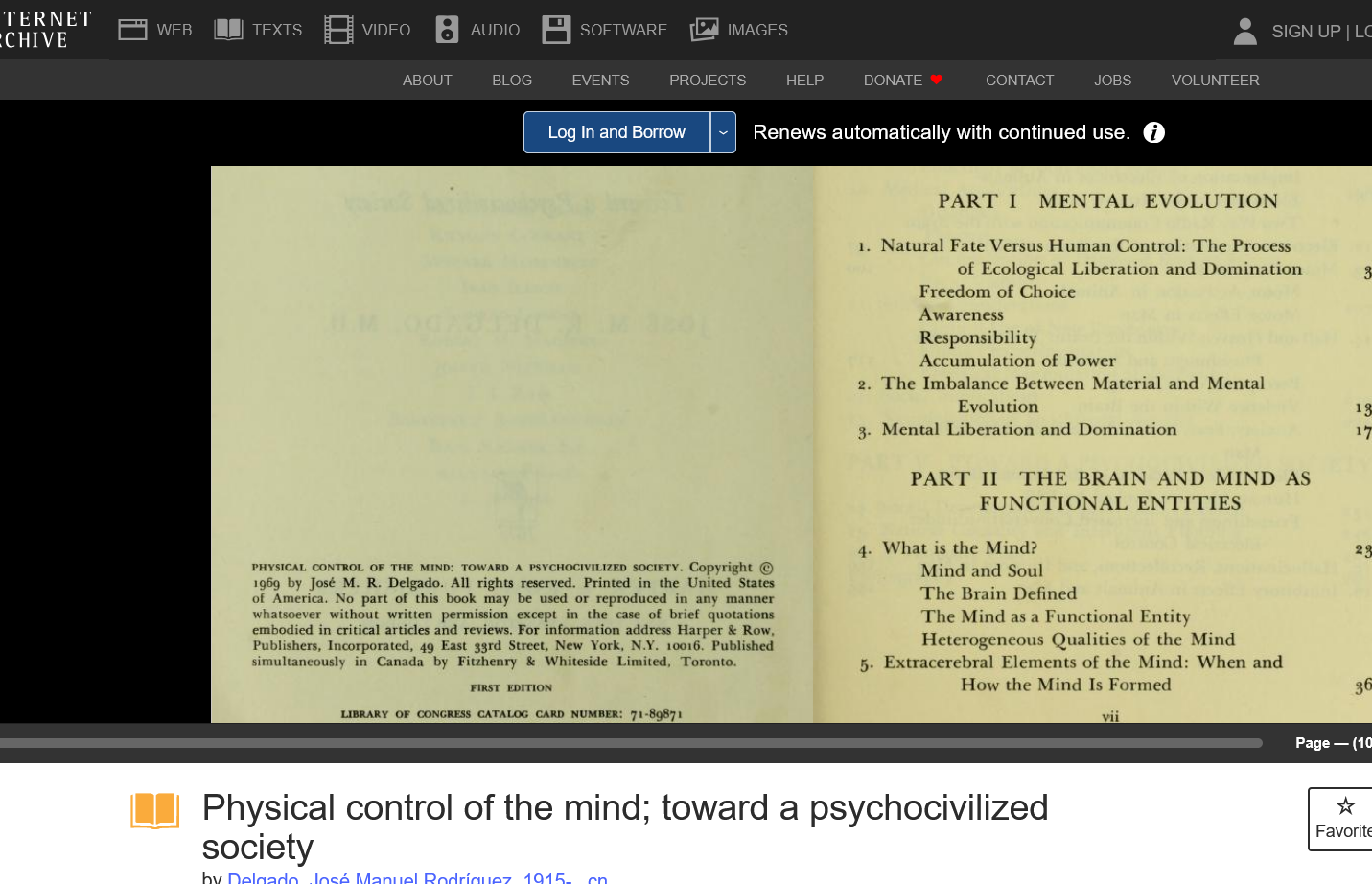Click the lending info icon
The image size is (1372, 884).
coord(1154,132)
